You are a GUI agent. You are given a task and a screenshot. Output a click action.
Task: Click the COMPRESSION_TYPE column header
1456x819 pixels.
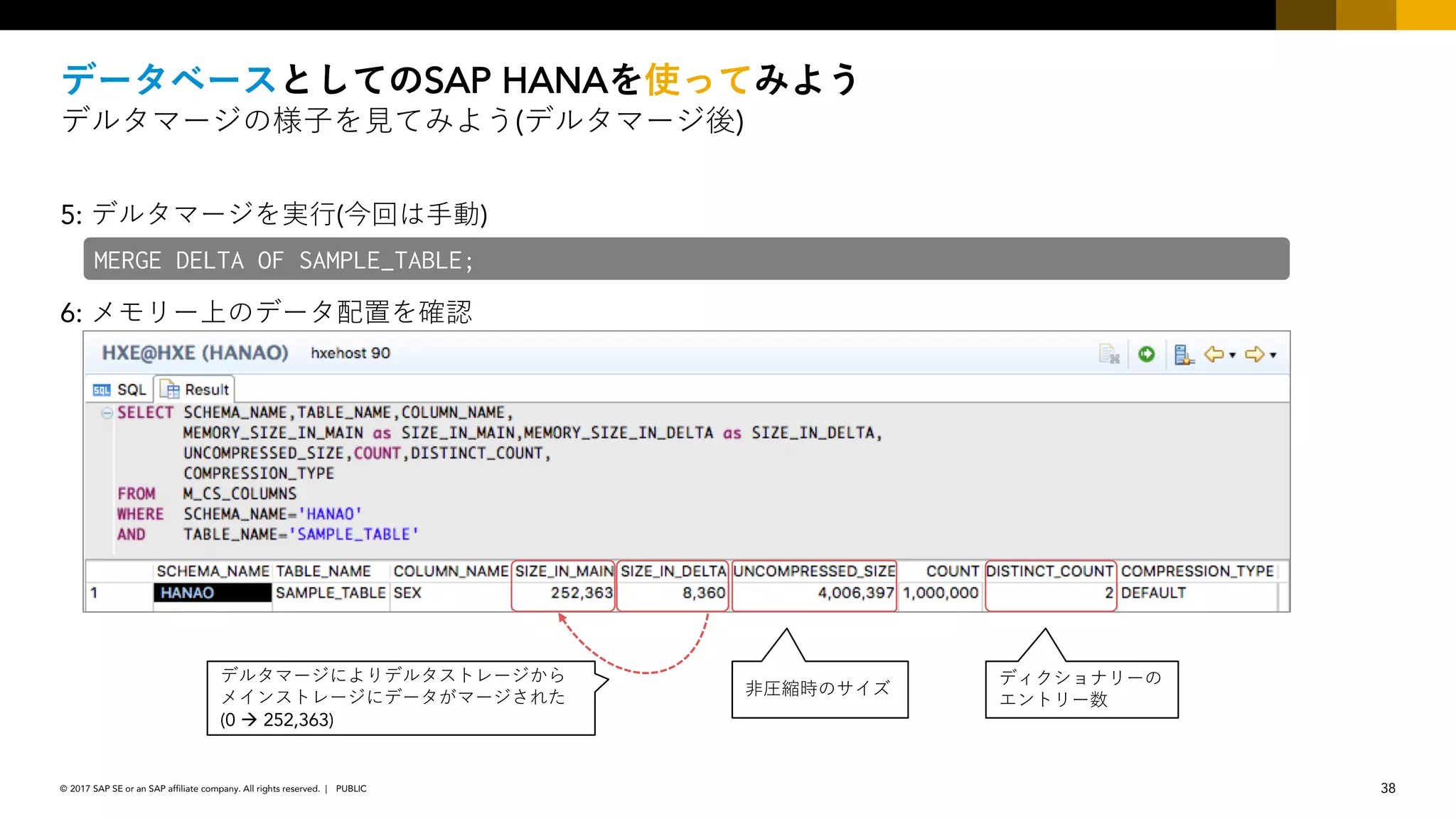pyautogui.click(x=1197, y=572)
